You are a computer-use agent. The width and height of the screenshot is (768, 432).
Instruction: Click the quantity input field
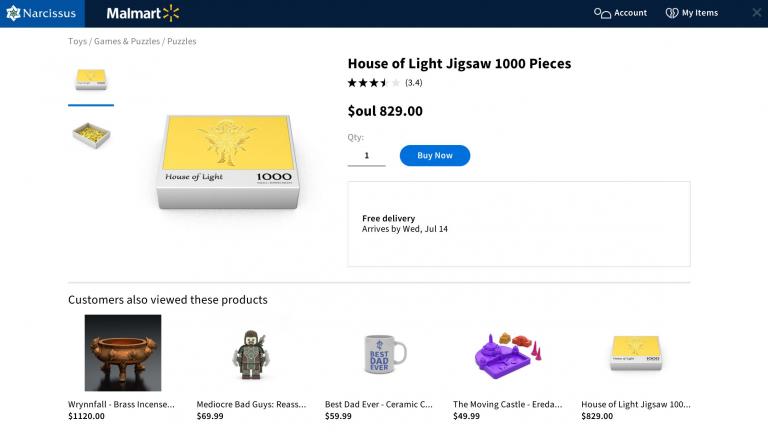point(366,156)
